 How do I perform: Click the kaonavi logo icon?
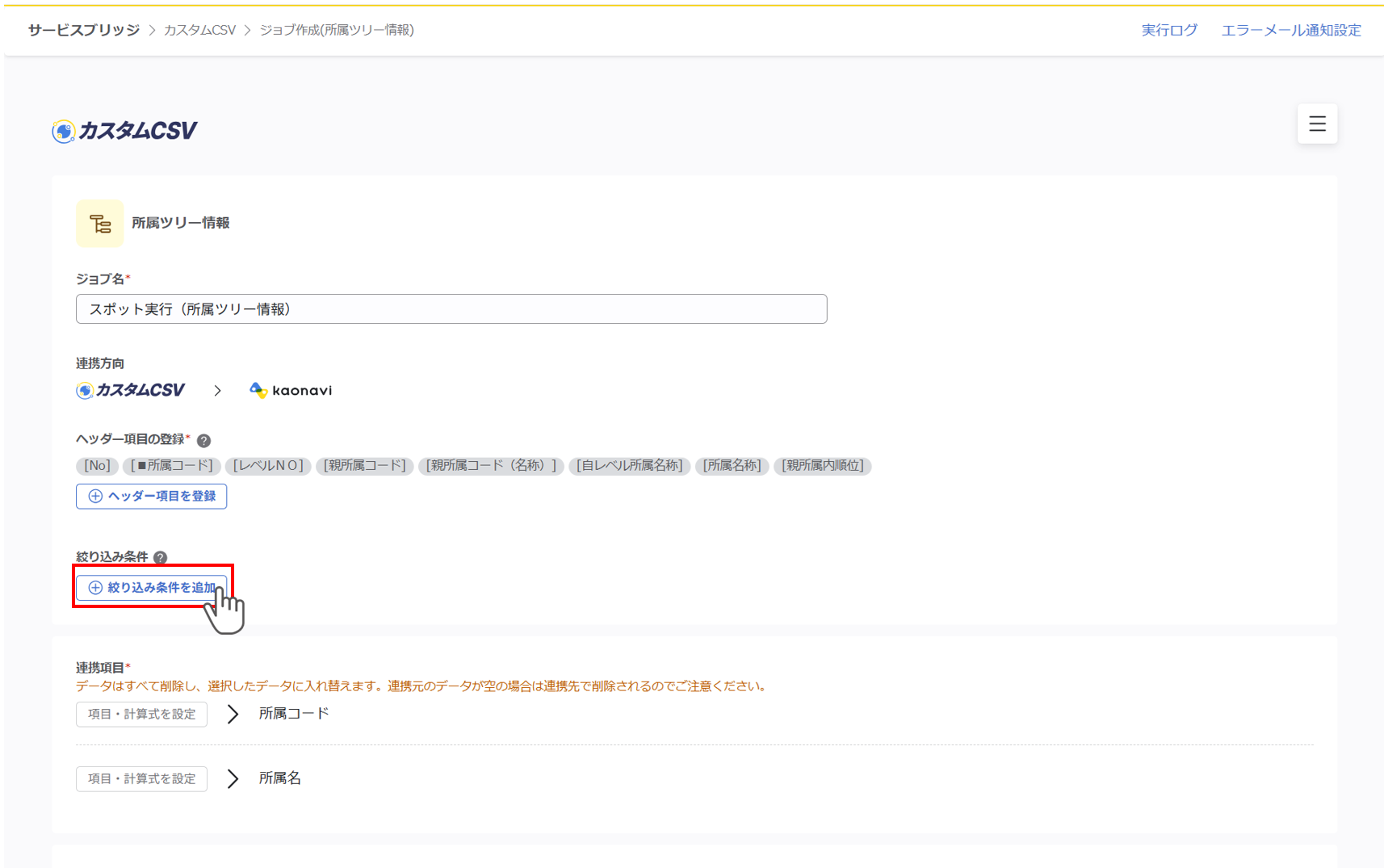coord(258,390)
